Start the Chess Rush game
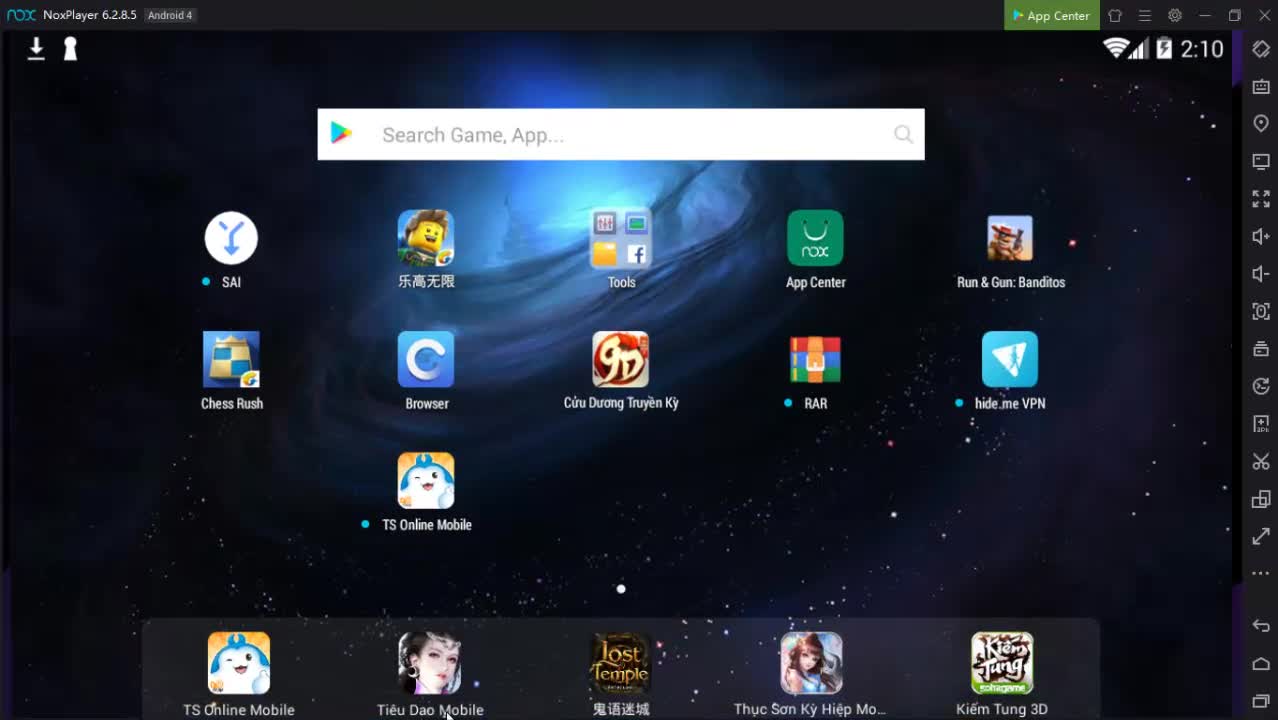Viewport: 1278px width, 720px height. (231, 359)
